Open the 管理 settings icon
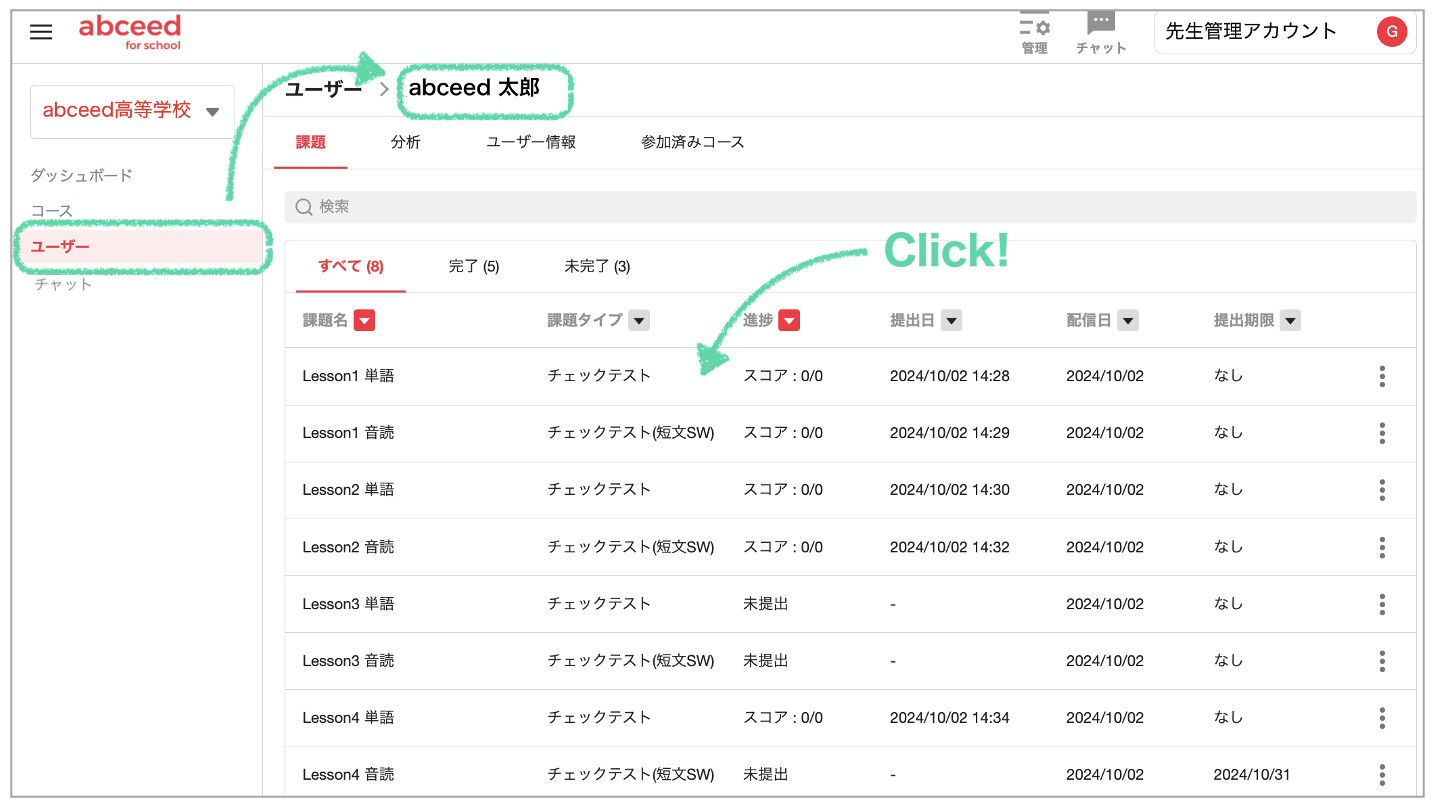 (x=1034, y=32)
